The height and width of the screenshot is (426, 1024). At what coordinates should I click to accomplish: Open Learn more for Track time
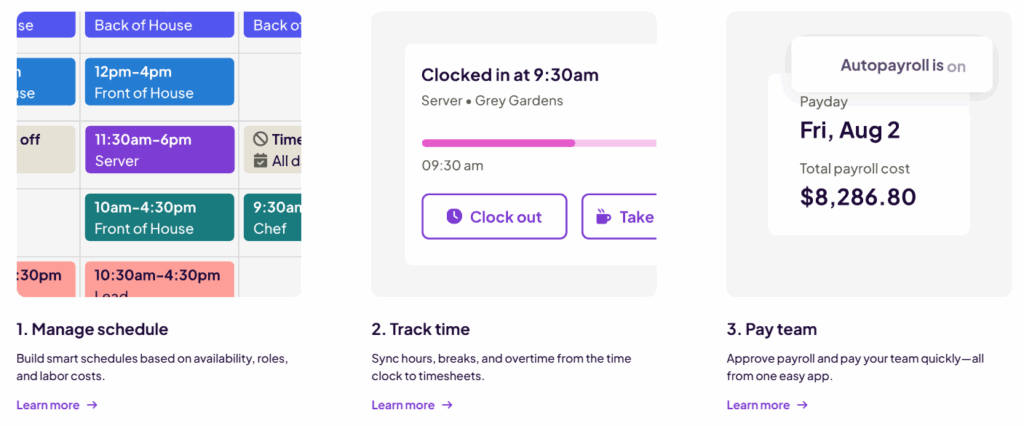pos(402,405)
